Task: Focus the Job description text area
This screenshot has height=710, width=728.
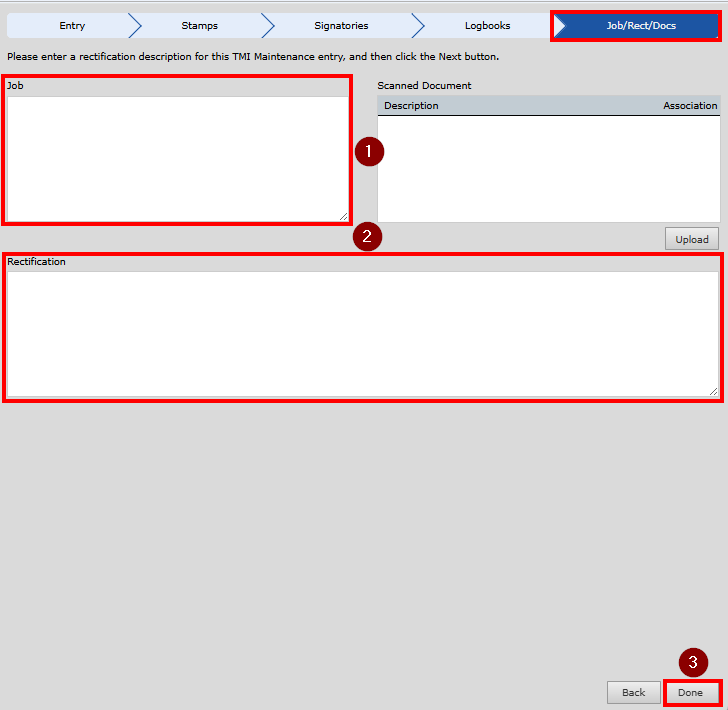Action: (x=176, y=158)
